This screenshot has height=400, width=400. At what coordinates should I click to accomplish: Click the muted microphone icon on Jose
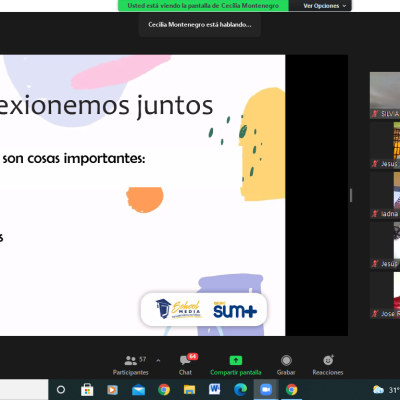375,314
